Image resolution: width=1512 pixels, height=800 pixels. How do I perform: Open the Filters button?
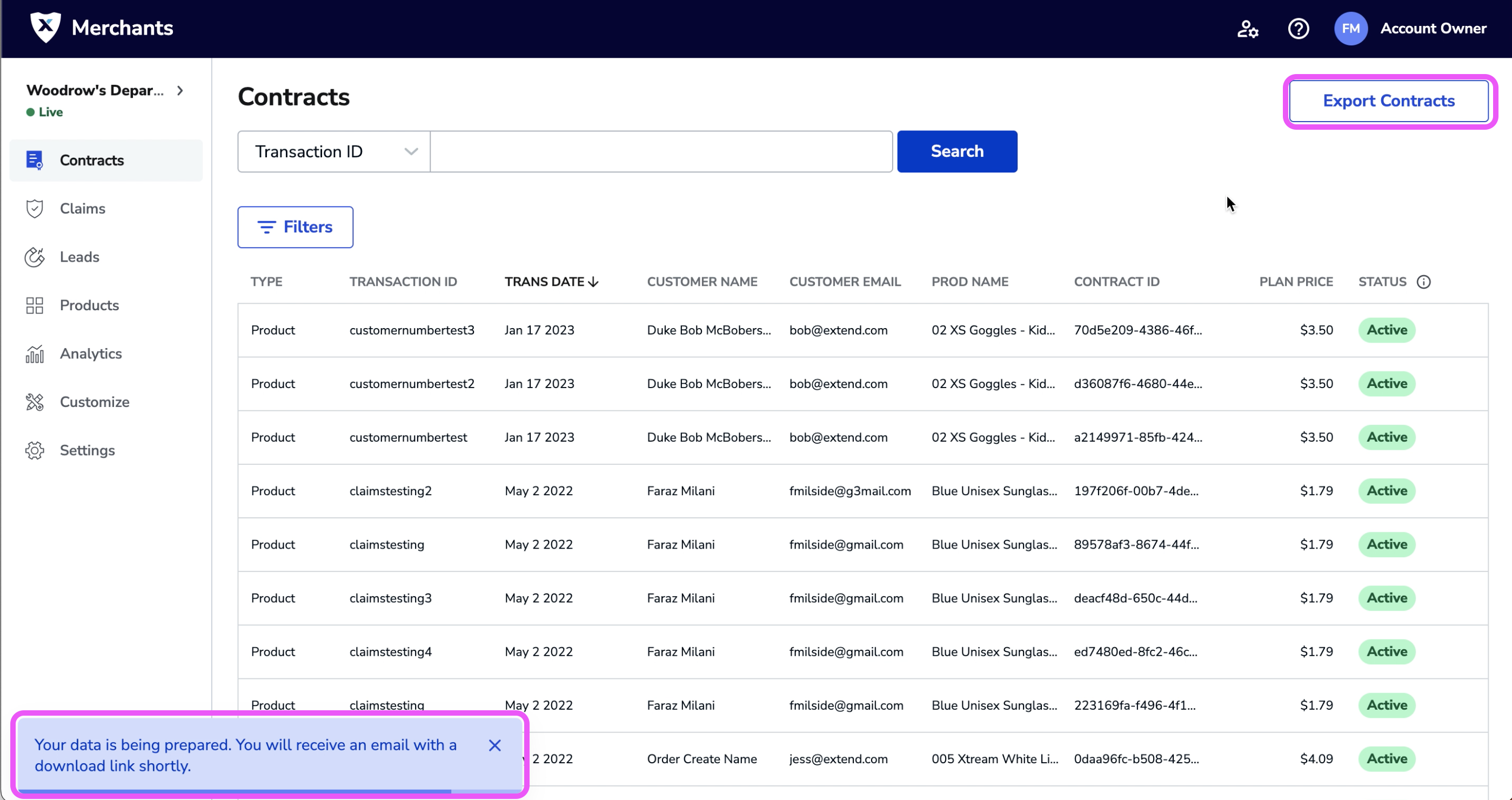pyautogui.click(x=295, y=227)
